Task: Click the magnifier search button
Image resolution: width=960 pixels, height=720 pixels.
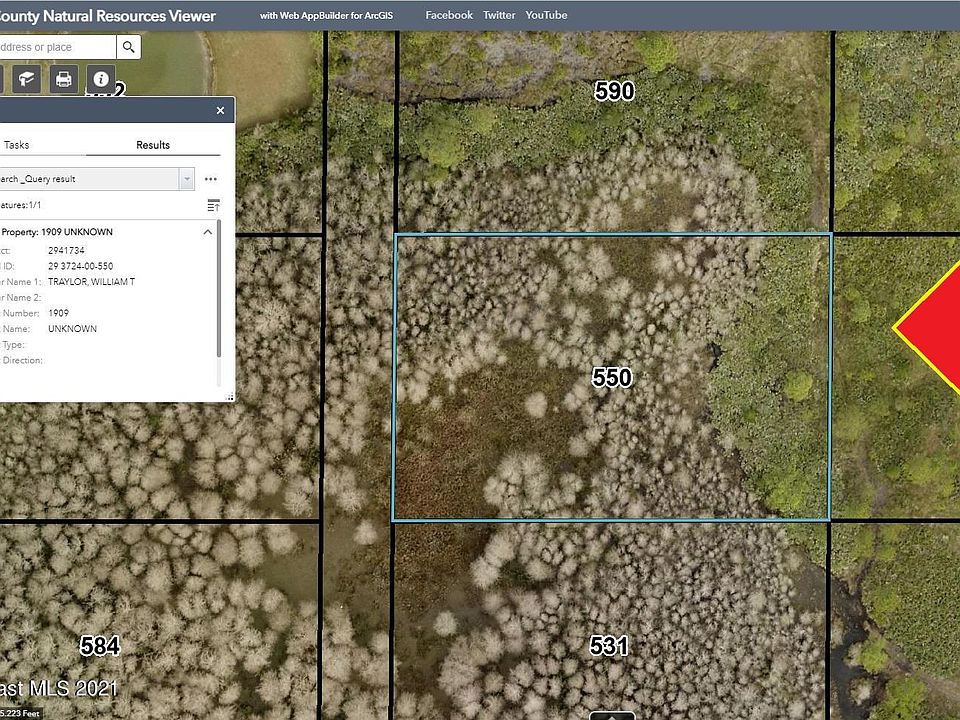Action: (x=129, y=47)
